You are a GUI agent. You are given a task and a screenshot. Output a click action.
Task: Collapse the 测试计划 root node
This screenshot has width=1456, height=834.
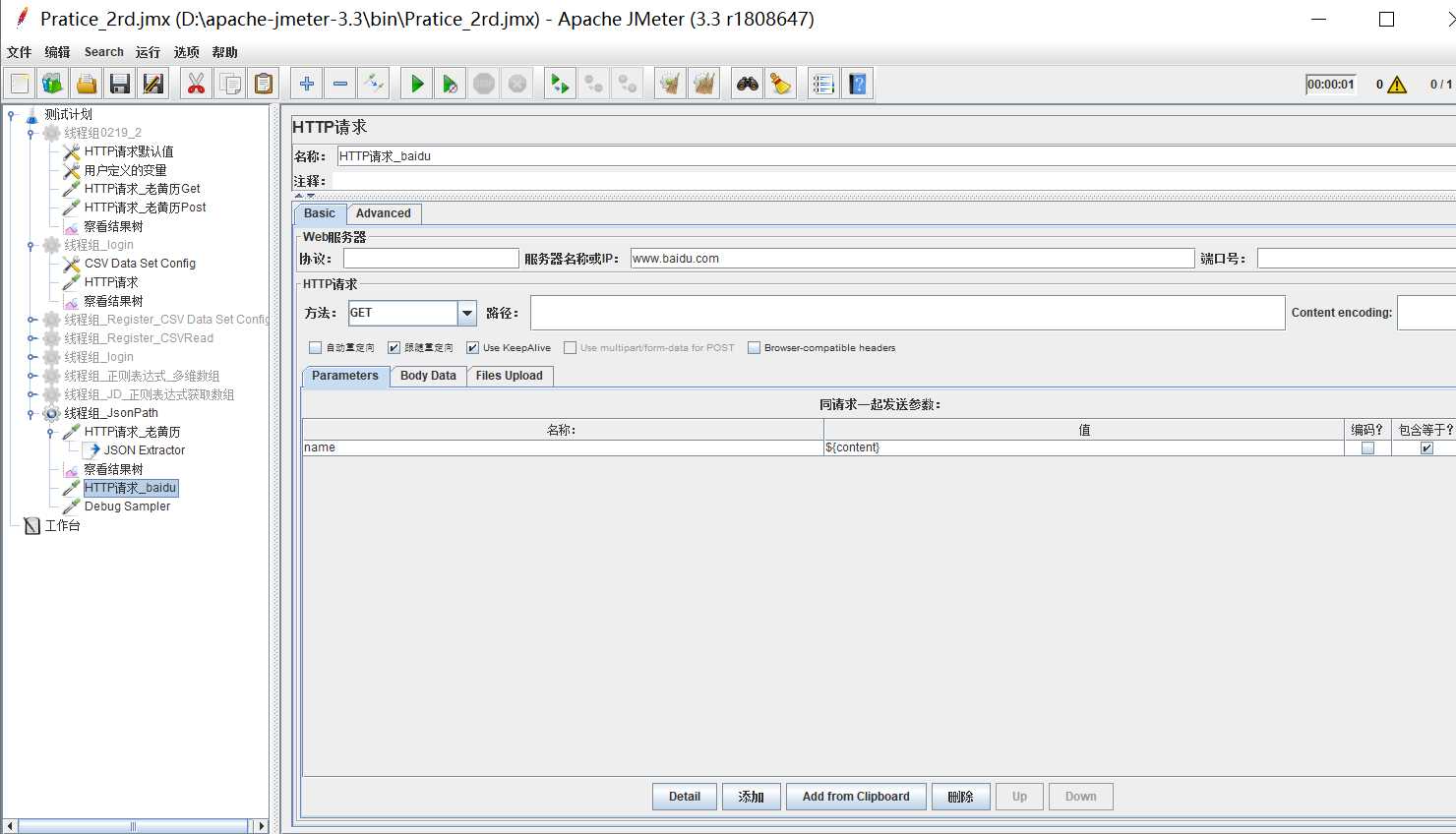[12, 114]
